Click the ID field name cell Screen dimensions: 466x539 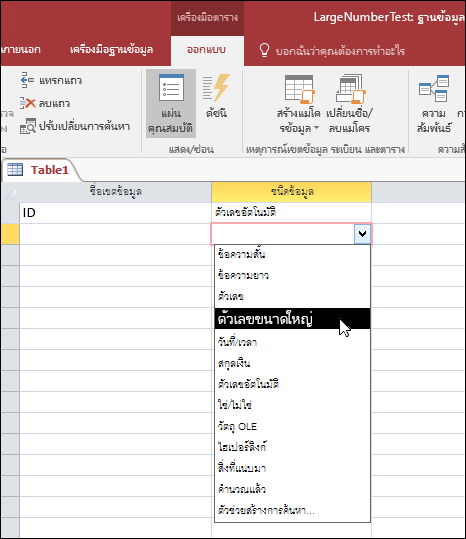pyautogui.click(x=115, y=213)
